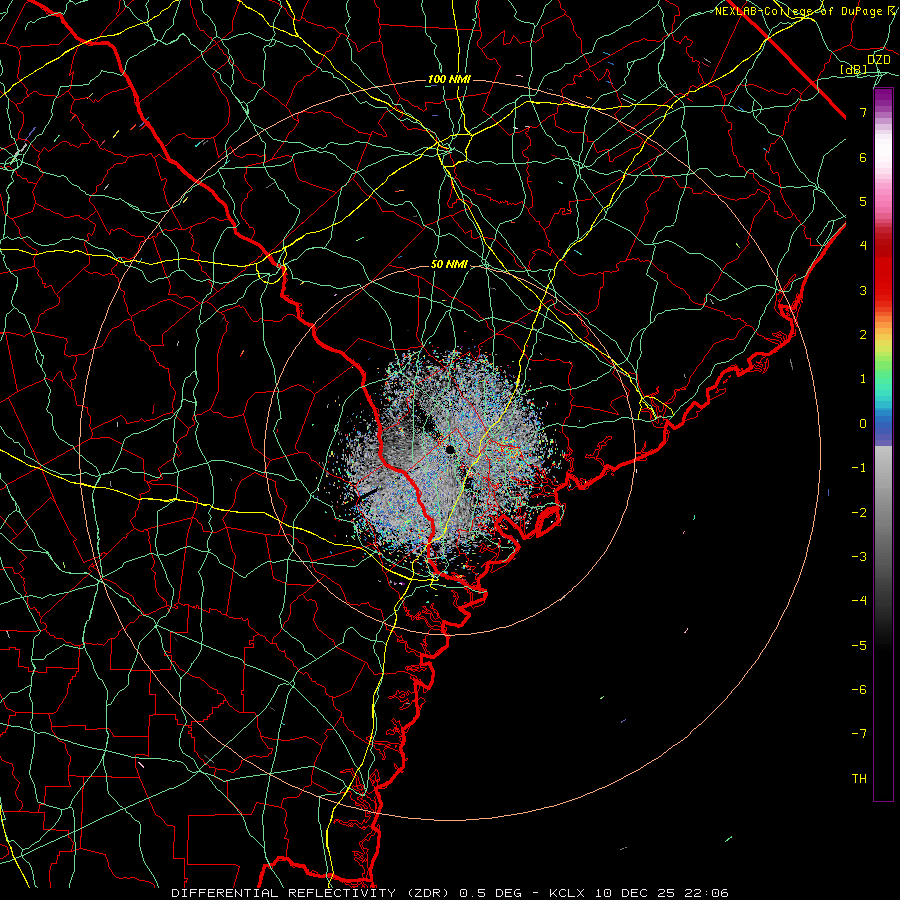
Task: Click the -3 value on the color scale
Action: (859, 557)
